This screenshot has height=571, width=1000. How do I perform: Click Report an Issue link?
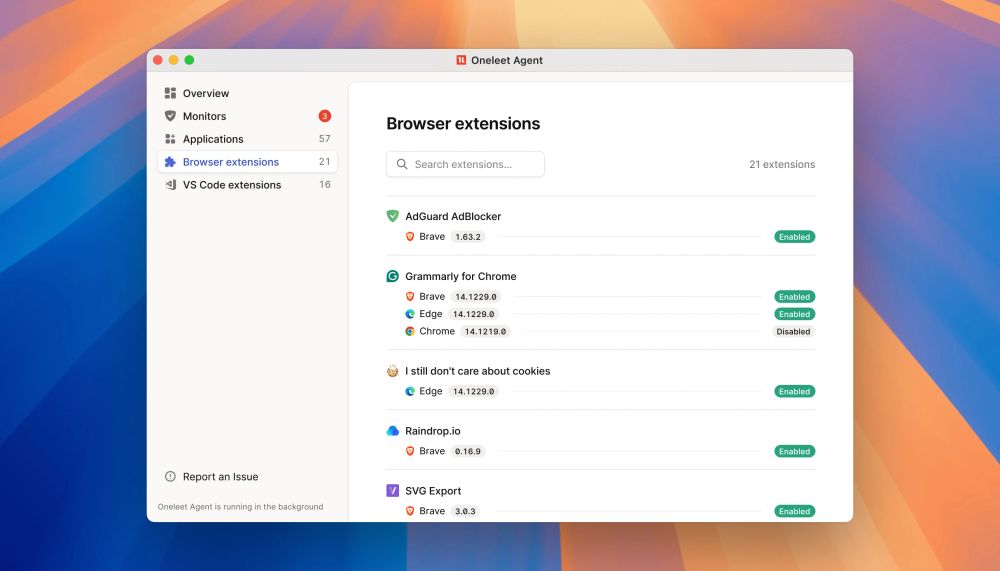point(221,477)
